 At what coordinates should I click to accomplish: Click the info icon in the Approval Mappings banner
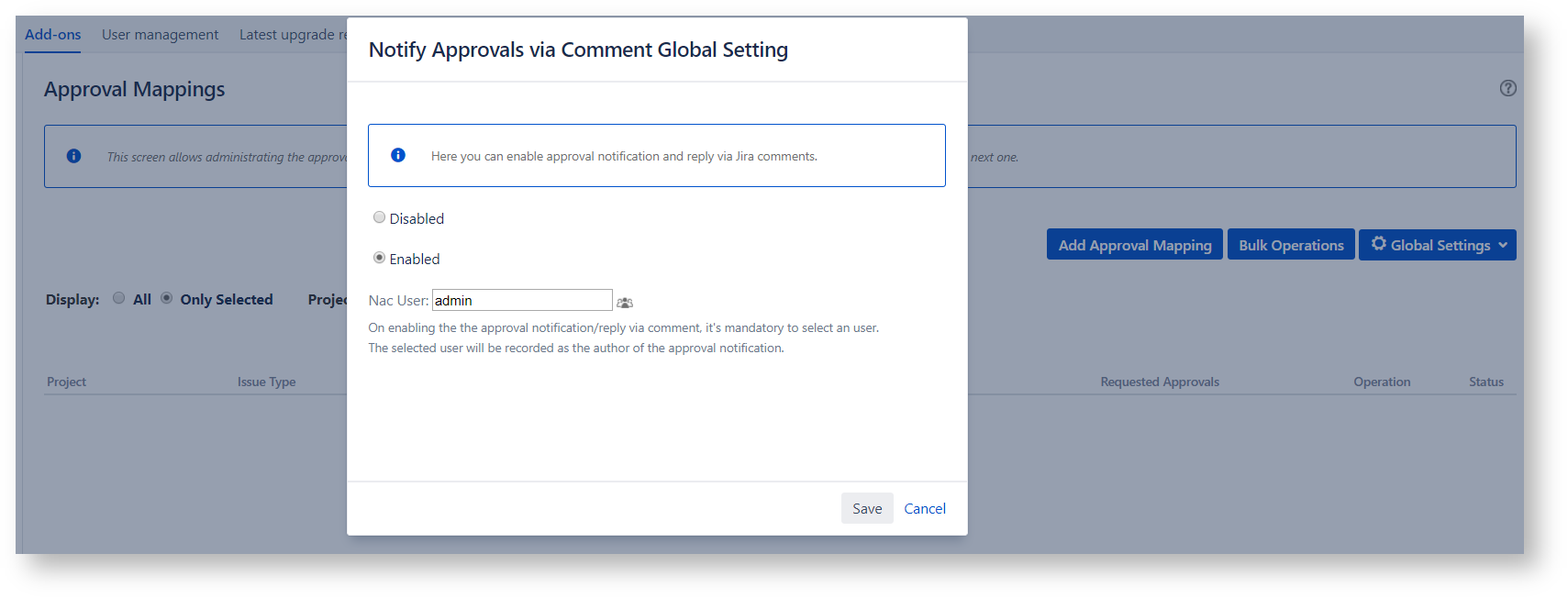tap(74, 157)
